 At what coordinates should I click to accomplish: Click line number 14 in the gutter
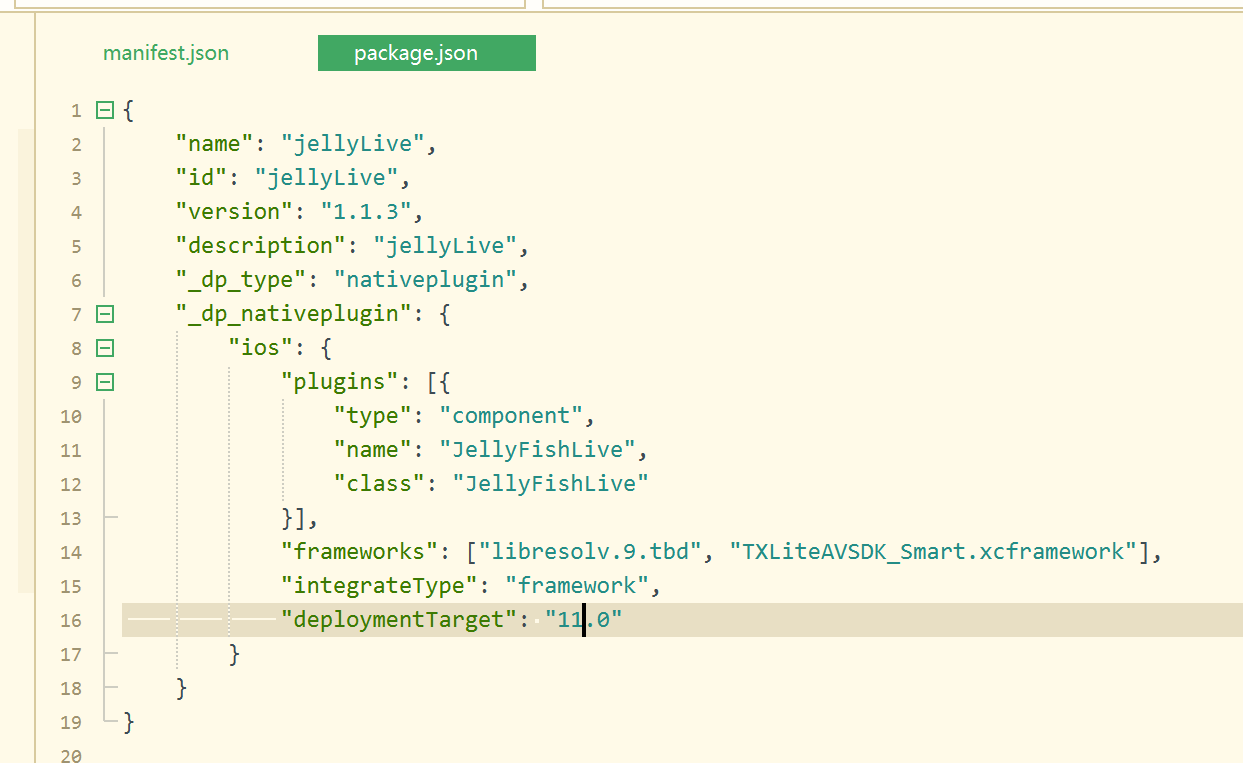pyautogui.click(x=71, y=552)
